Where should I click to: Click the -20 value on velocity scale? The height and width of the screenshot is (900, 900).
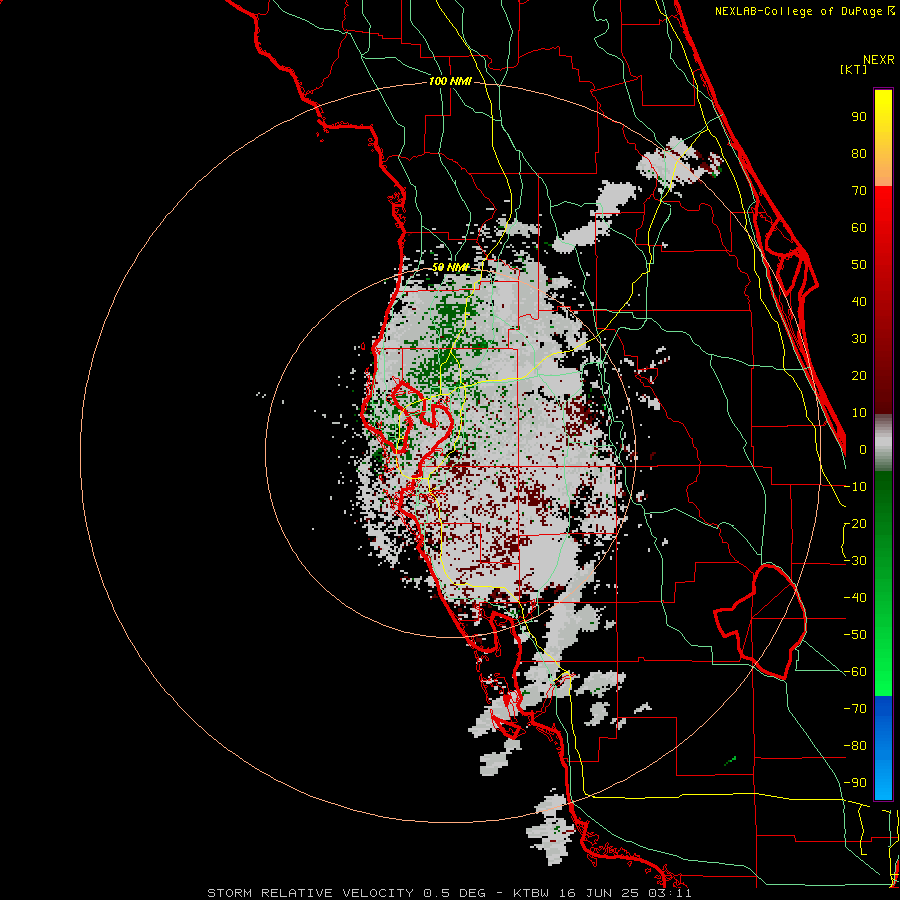pyautogui.click(x=855, y=524)
